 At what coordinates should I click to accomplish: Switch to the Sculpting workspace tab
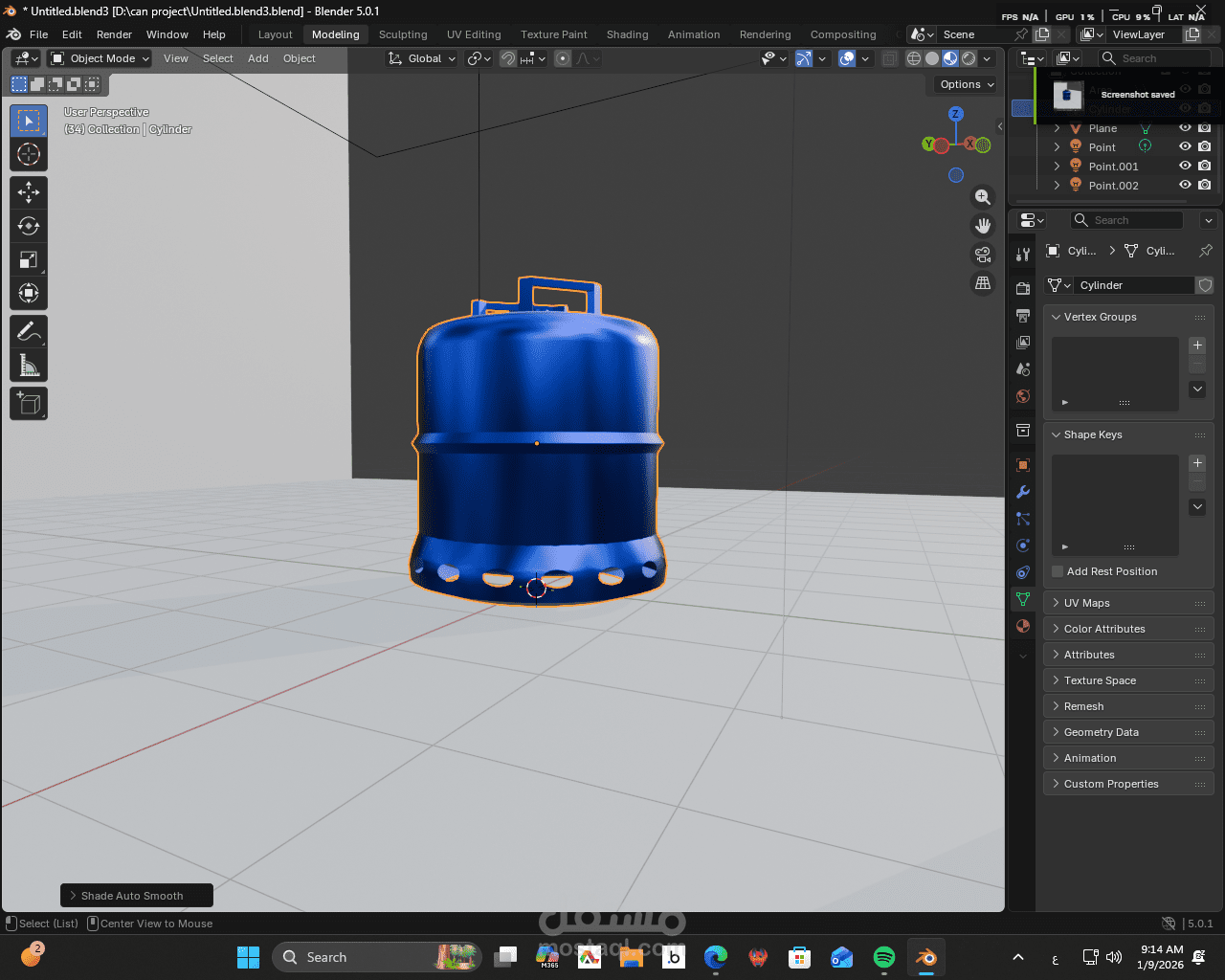pos(403,34)
